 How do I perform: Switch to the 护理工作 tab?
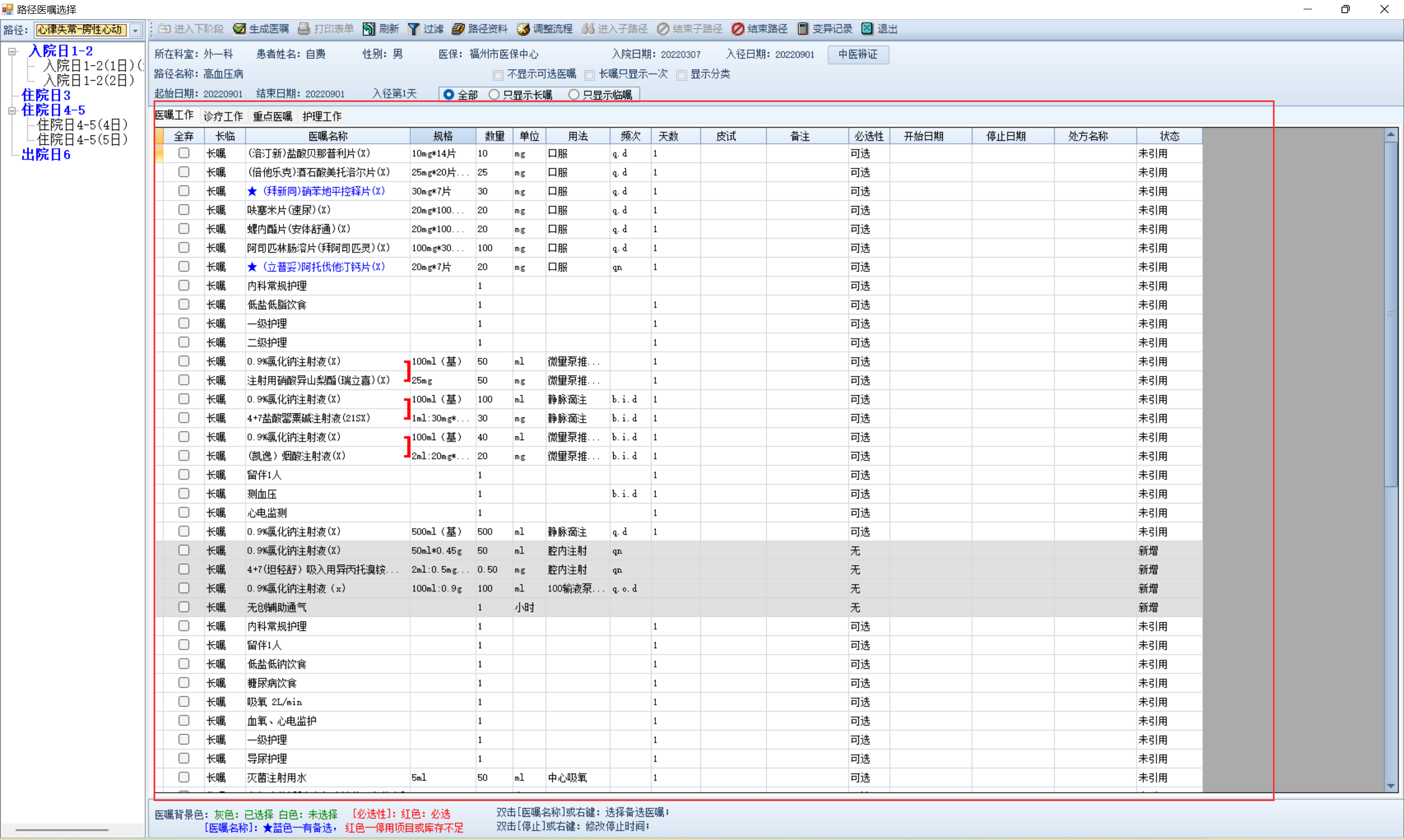(321, 116)
